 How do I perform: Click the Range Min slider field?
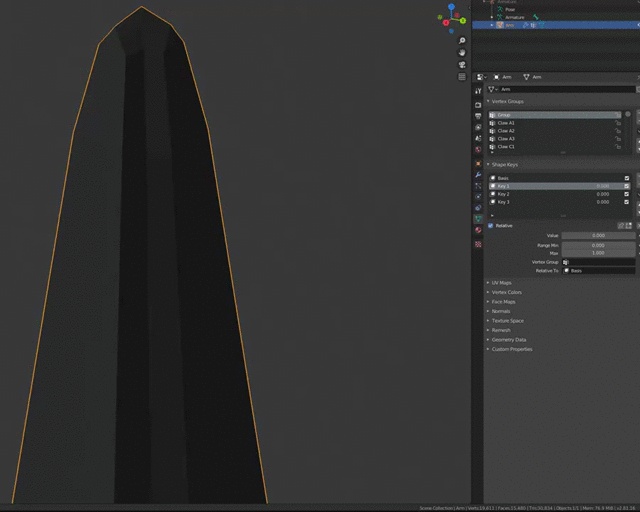[598, 245]
